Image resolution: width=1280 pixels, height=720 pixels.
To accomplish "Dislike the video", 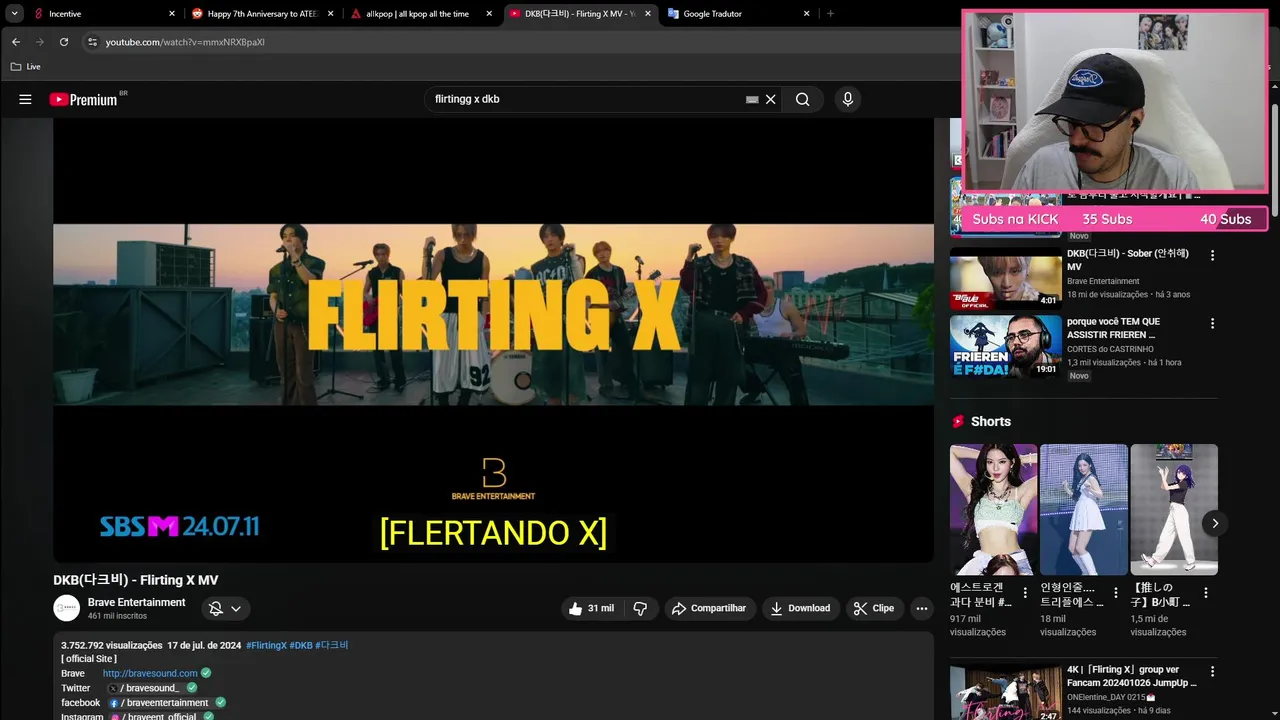I will click(x=640, y=608).
